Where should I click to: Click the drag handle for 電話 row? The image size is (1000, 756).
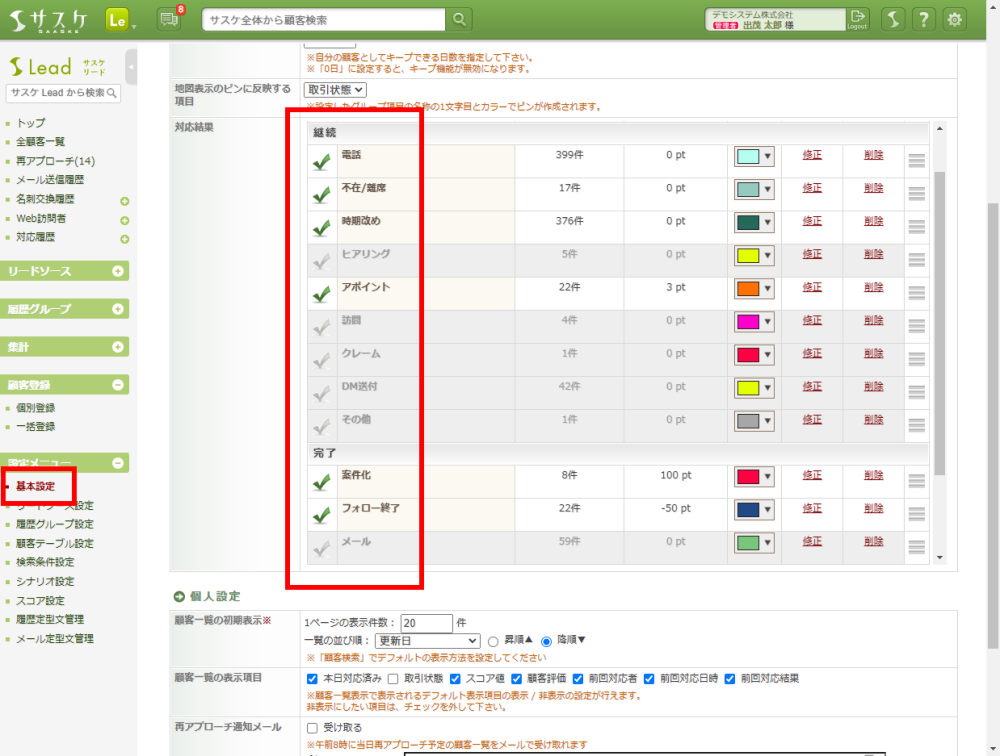[916, 160]
